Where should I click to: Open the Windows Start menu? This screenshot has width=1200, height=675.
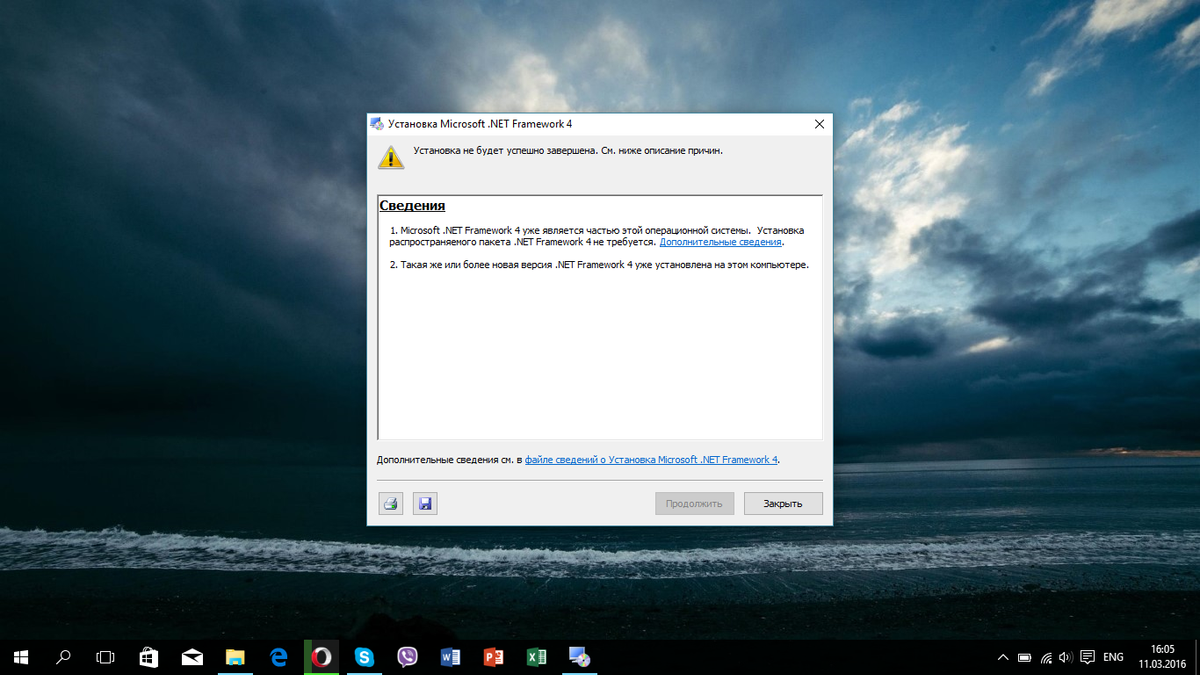tap(21, 657)
